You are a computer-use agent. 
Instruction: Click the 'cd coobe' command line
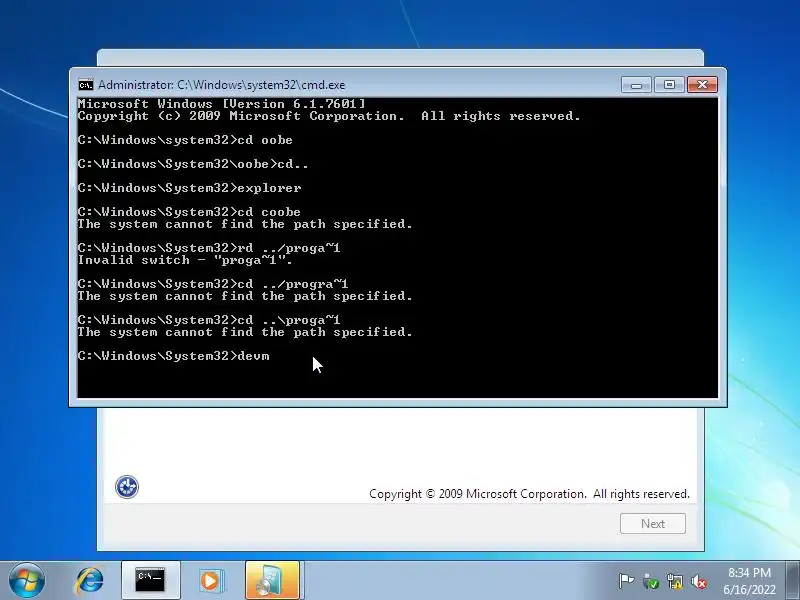[189, 212]
